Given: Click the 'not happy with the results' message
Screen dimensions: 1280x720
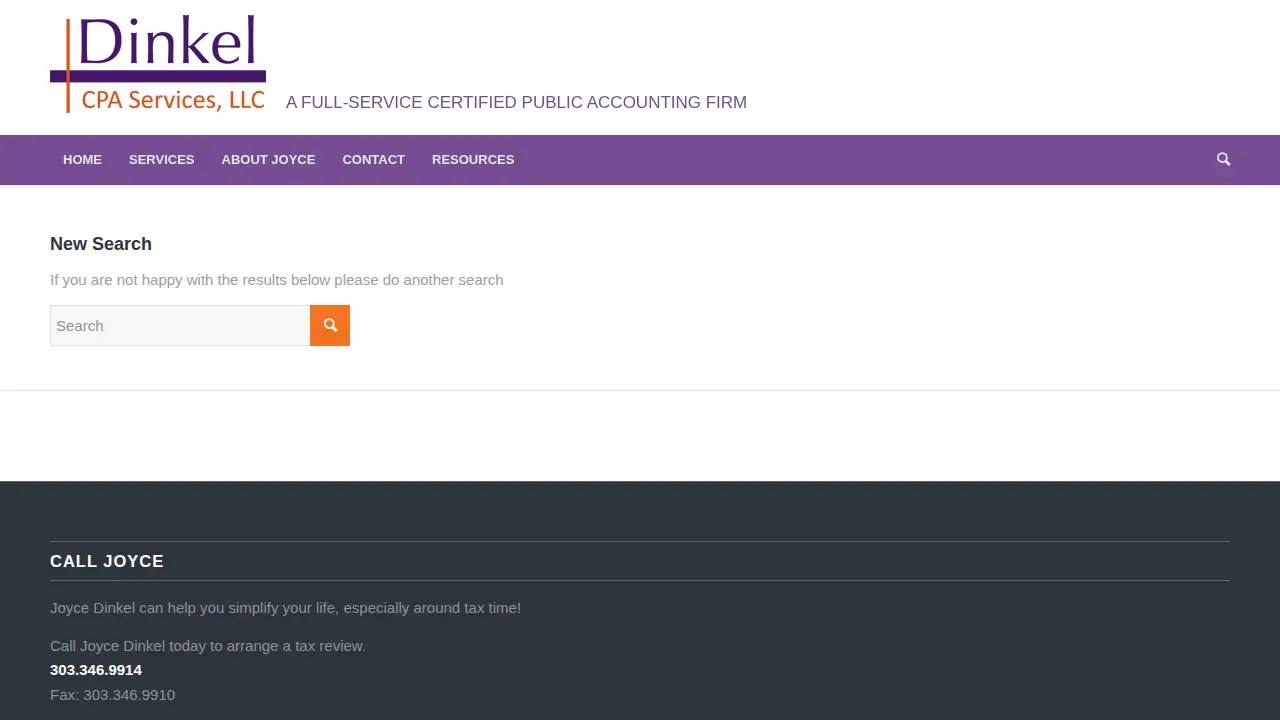Looking at the screenshot, I should (277, 280).
